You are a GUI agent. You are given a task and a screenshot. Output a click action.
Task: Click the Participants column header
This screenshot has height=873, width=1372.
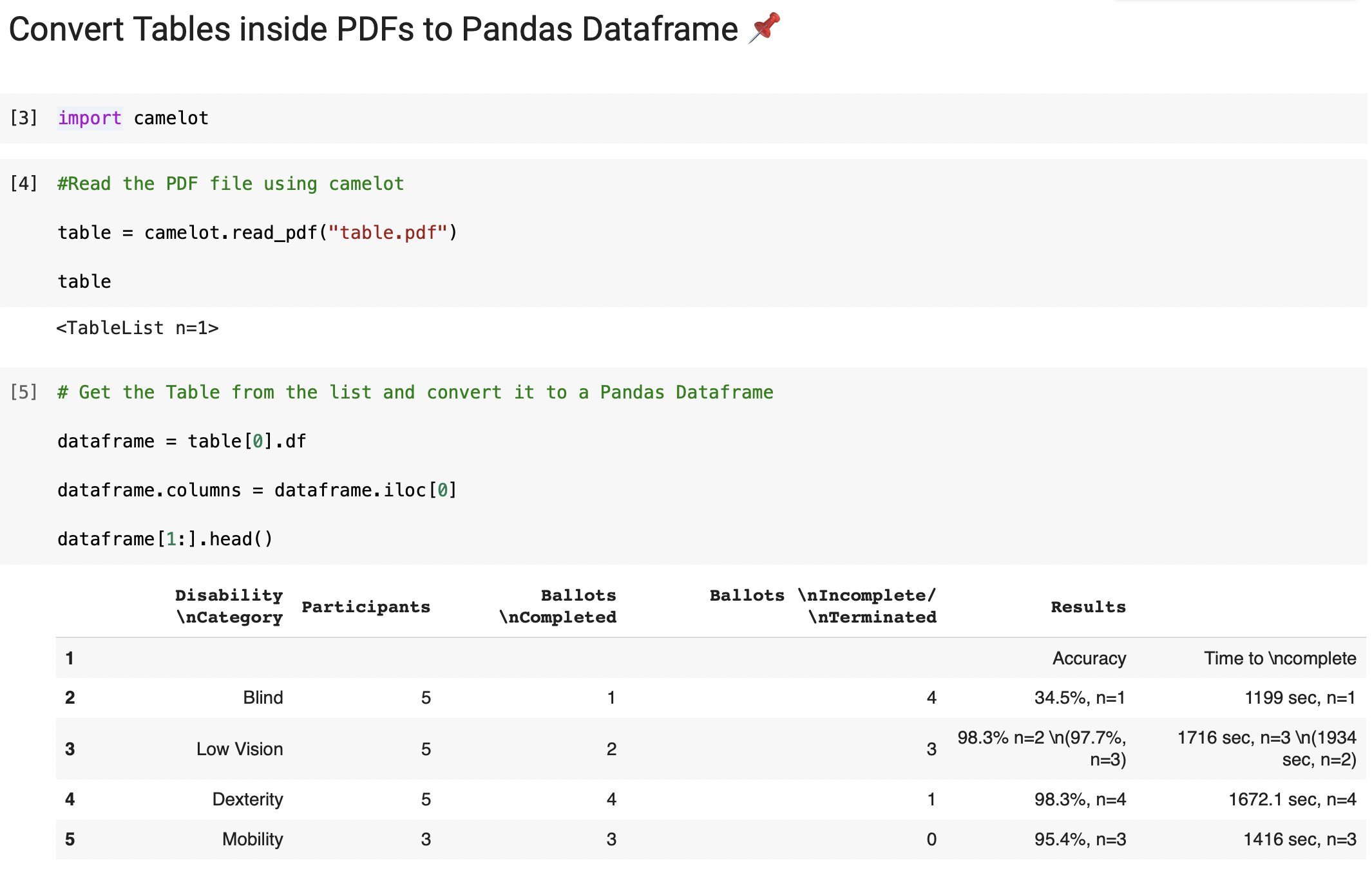tap(365, 607)
